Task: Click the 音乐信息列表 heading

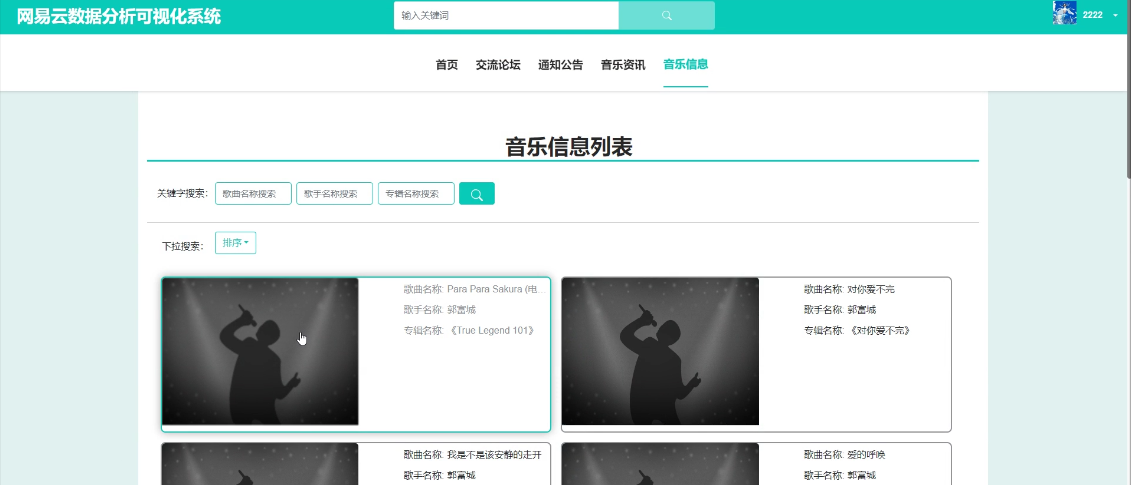Action: (568, 147)
